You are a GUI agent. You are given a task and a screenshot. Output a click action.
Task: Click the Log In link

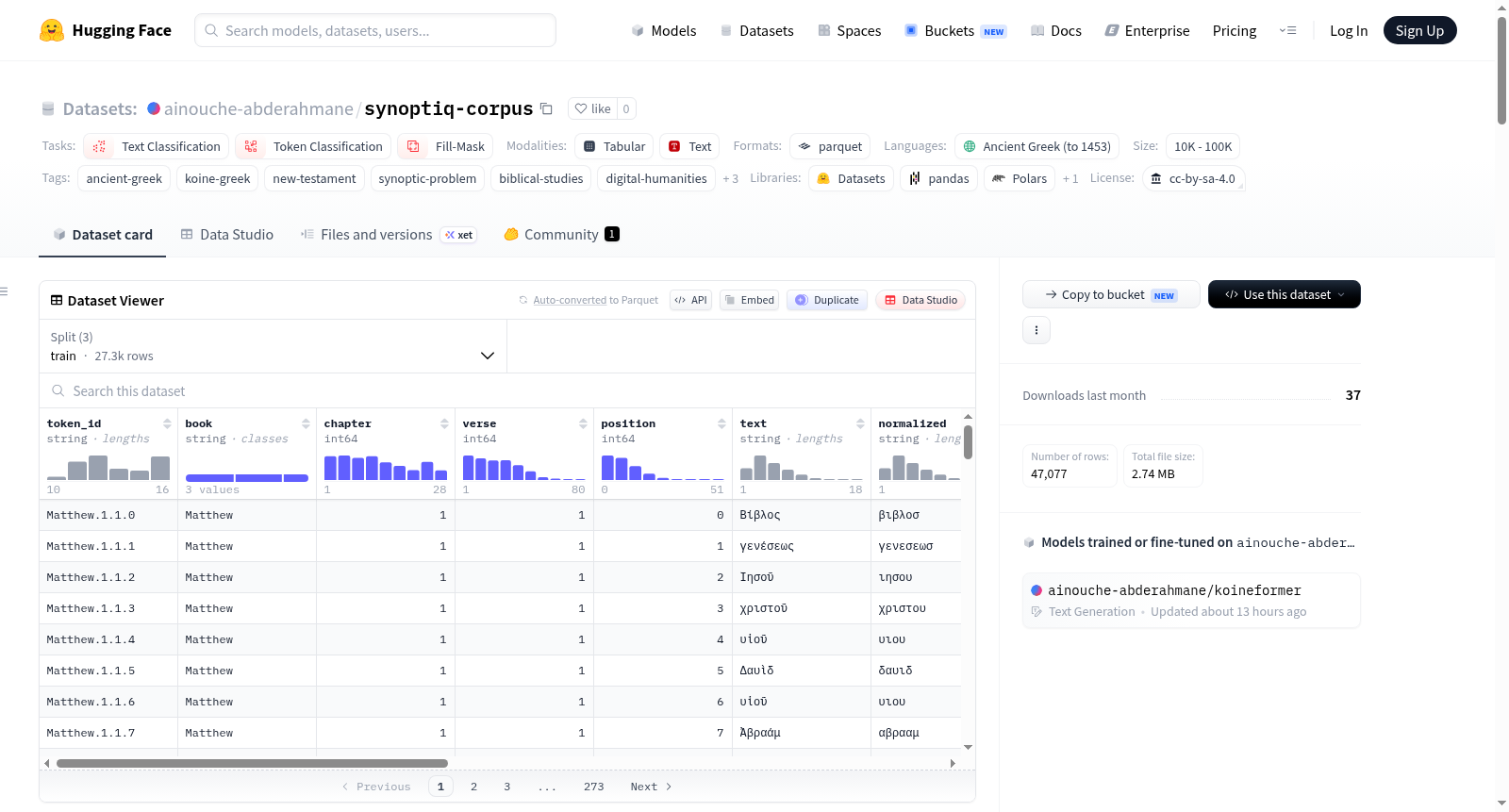(x=1349, y=30)
